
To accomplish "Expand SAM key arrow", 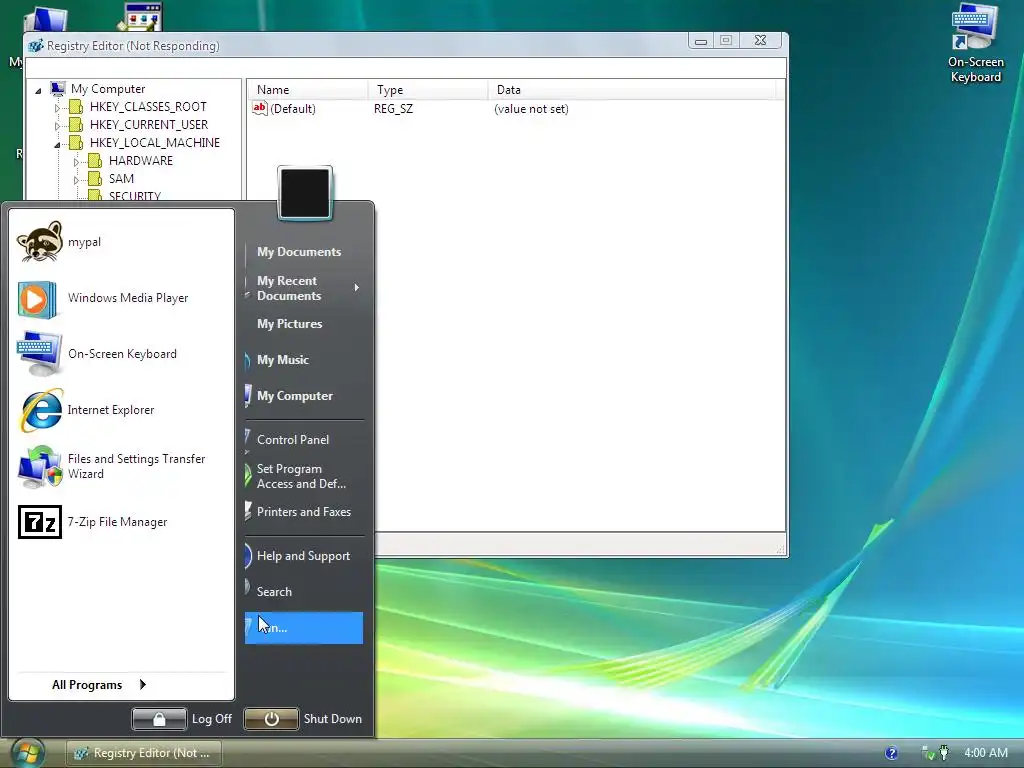I will point(76,180).
